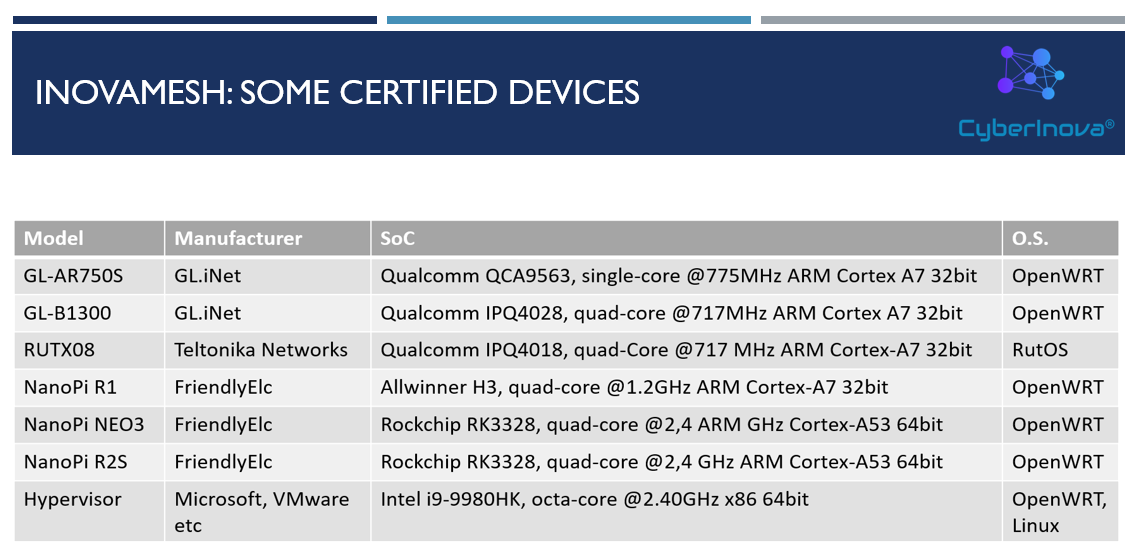Select the RutOS operating system cell

click(1040, 350)
